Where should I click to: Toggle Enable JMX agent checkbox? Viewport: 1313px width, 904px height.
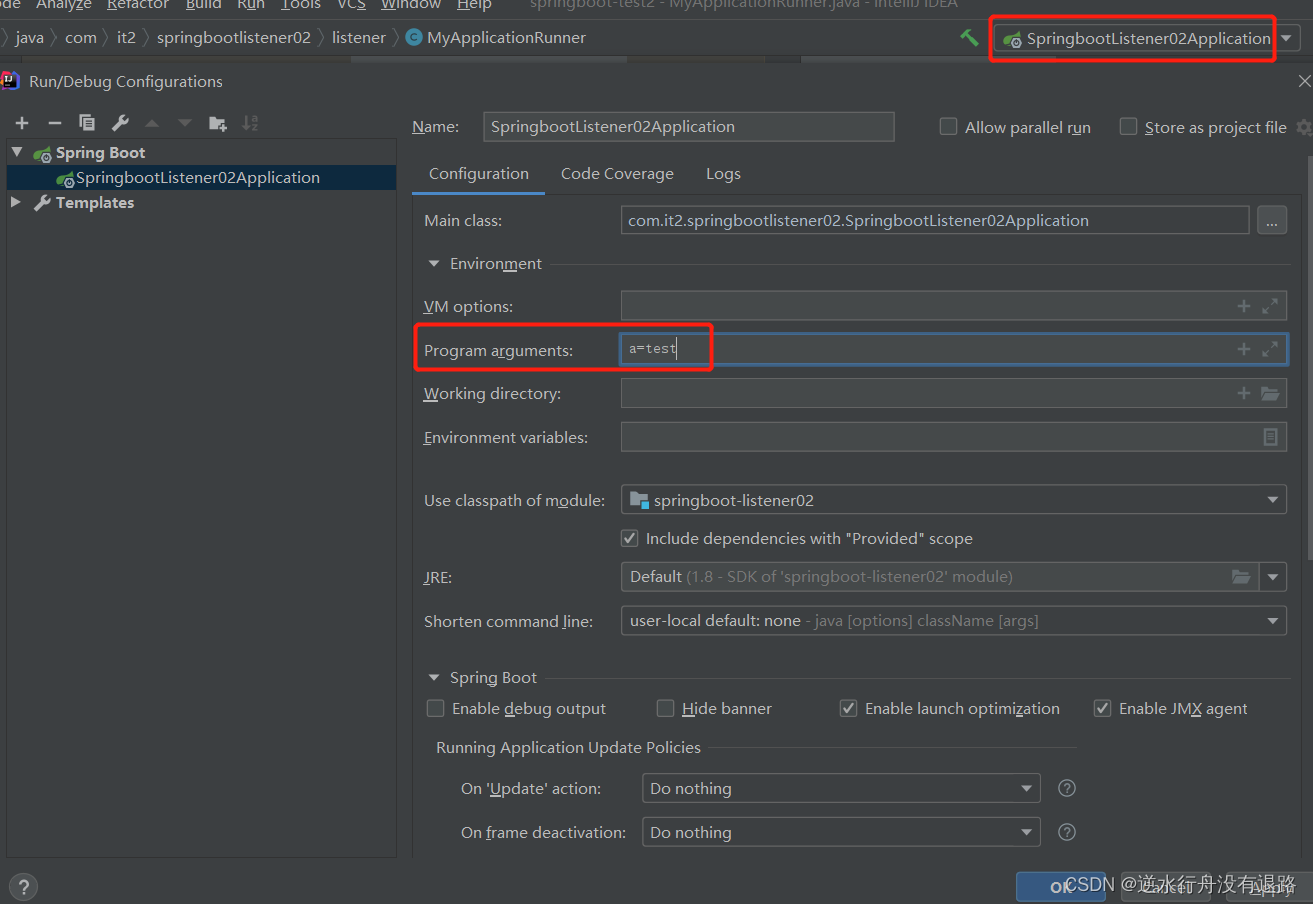(x=1102, y=708)
